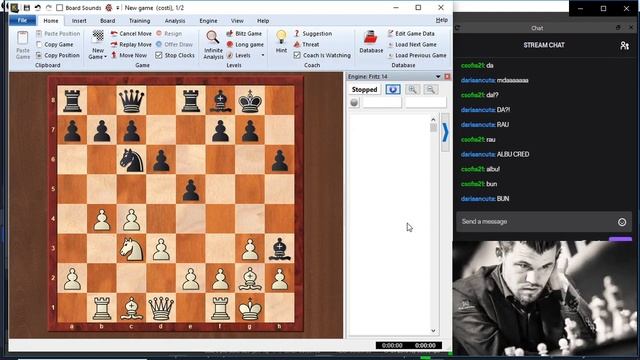Viewport: 640px width, 360px height.
Task: Click the Resign button
Action: (169, 33)
